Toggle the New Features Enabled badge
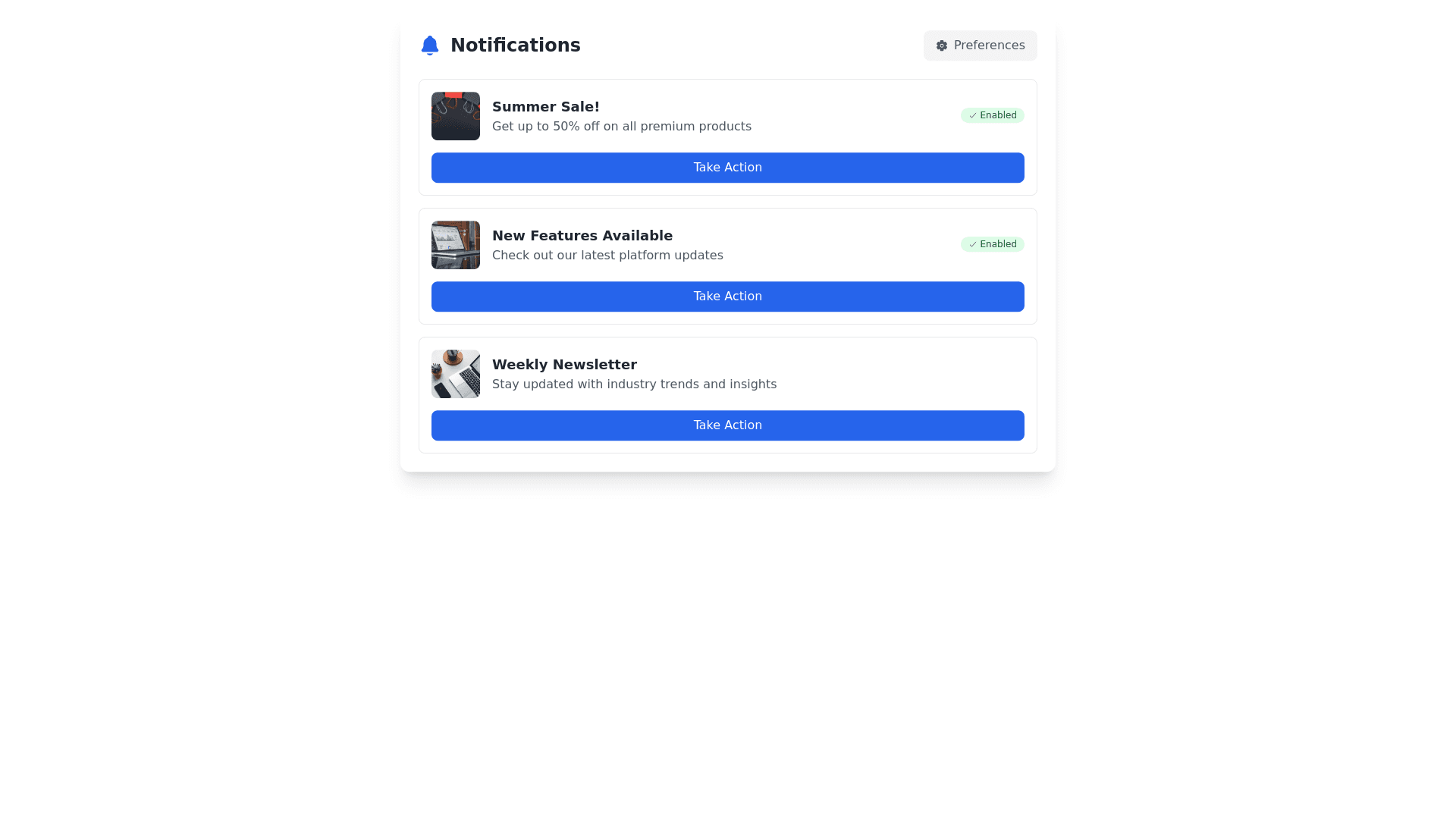Viewport: 1456px width, 819px height. tap(992, 244)
